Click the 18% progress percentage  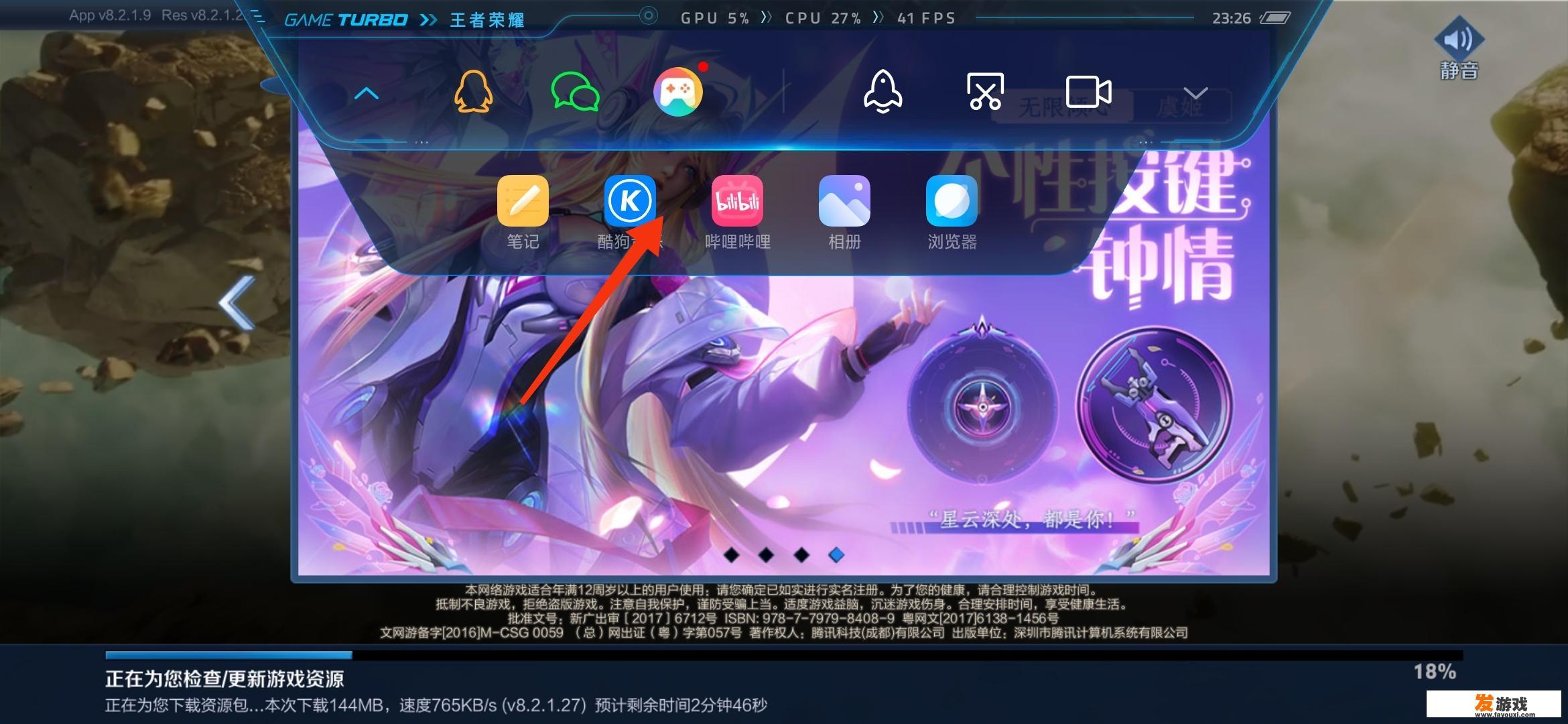click(x=1435, y=672)
